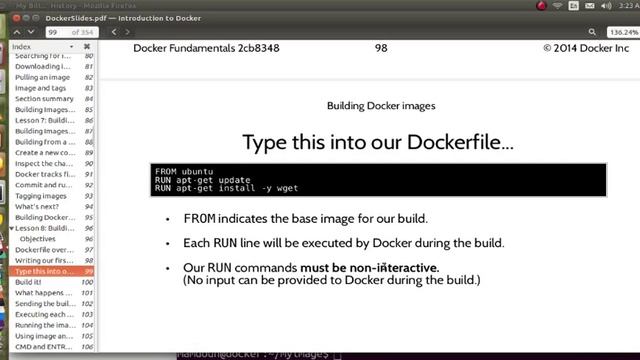Screen dimensions: 640x360
Task: Open 'Objectives' index entry
Action: 53,239
